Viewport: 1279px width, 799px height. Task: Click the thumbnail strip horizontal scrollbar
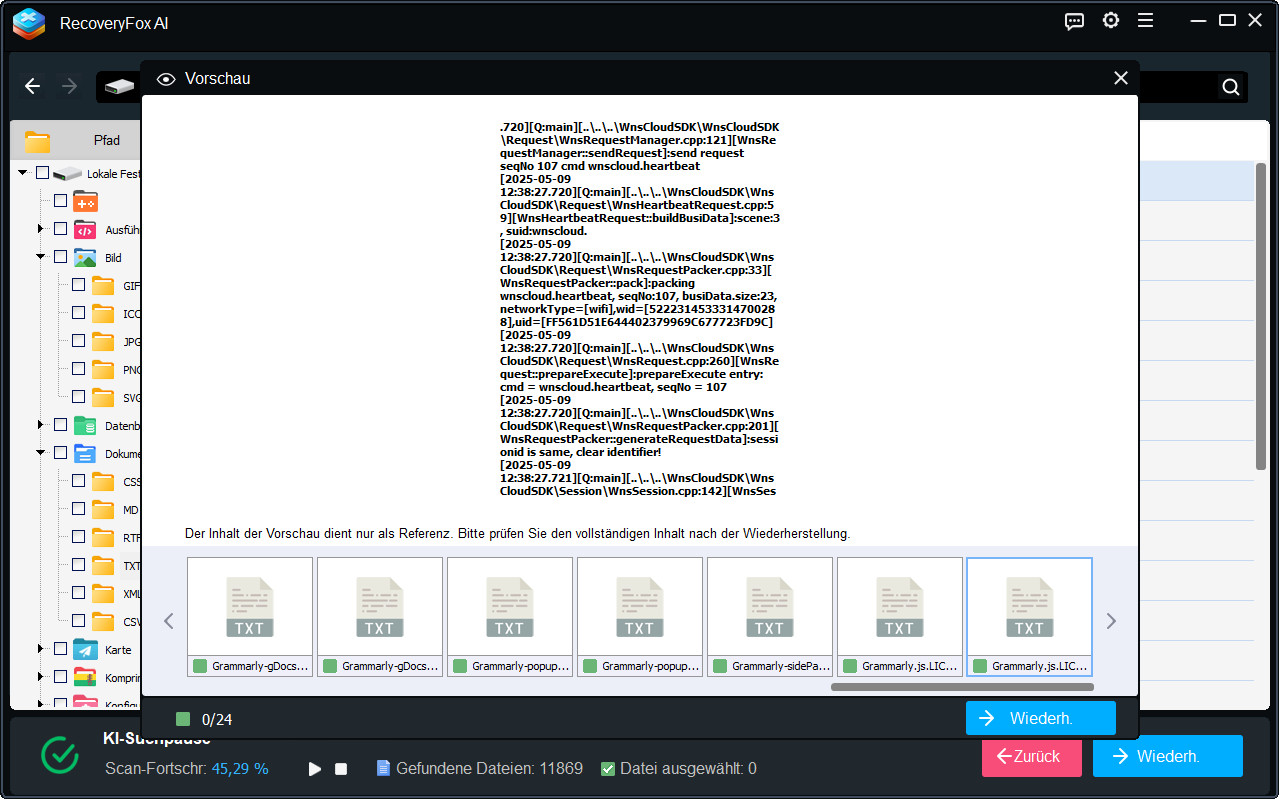tap(962, 687)
